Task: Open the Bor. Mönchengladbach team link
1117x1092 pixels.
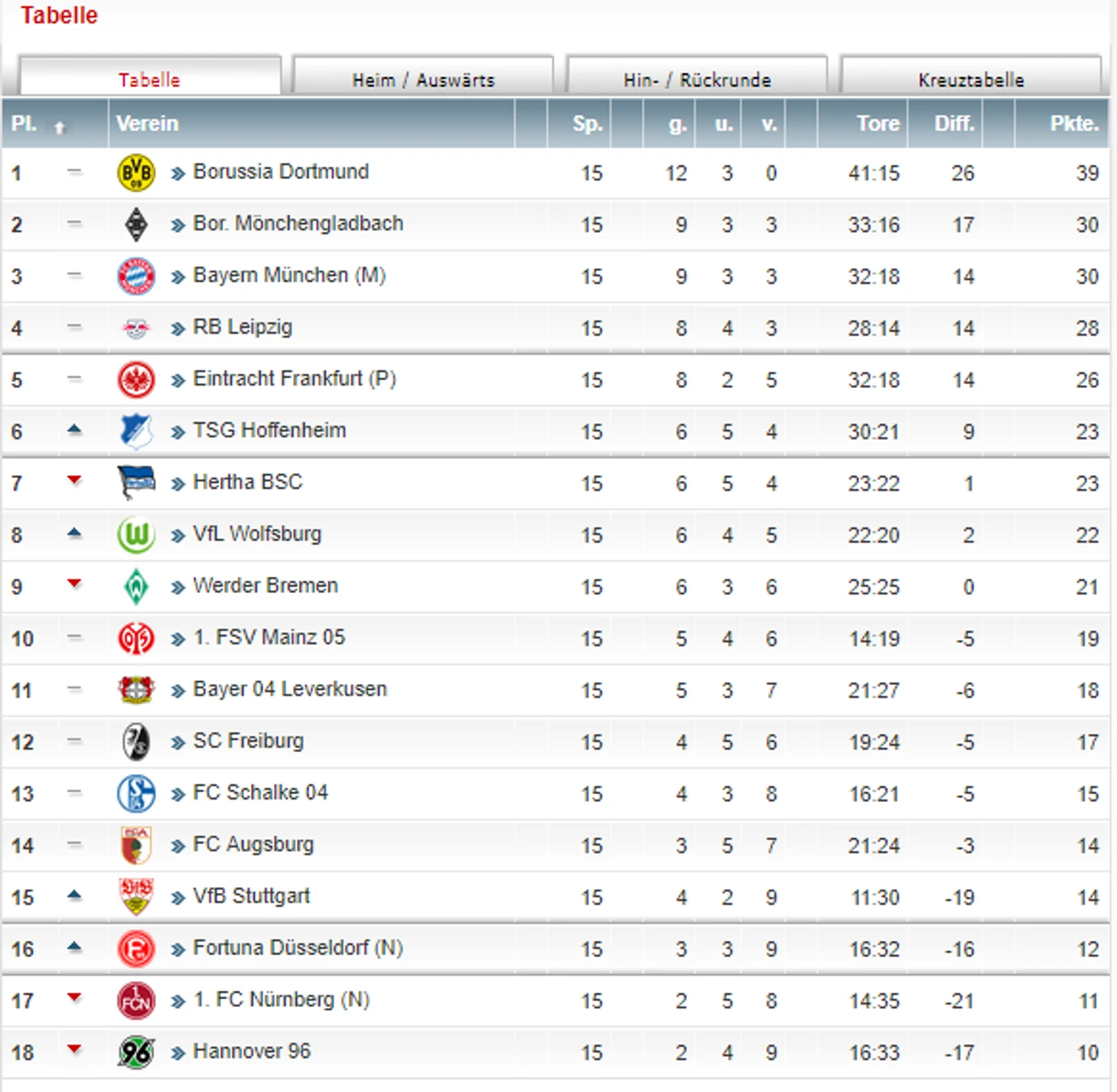Action: pyautogui.click(x=298, y=223)
